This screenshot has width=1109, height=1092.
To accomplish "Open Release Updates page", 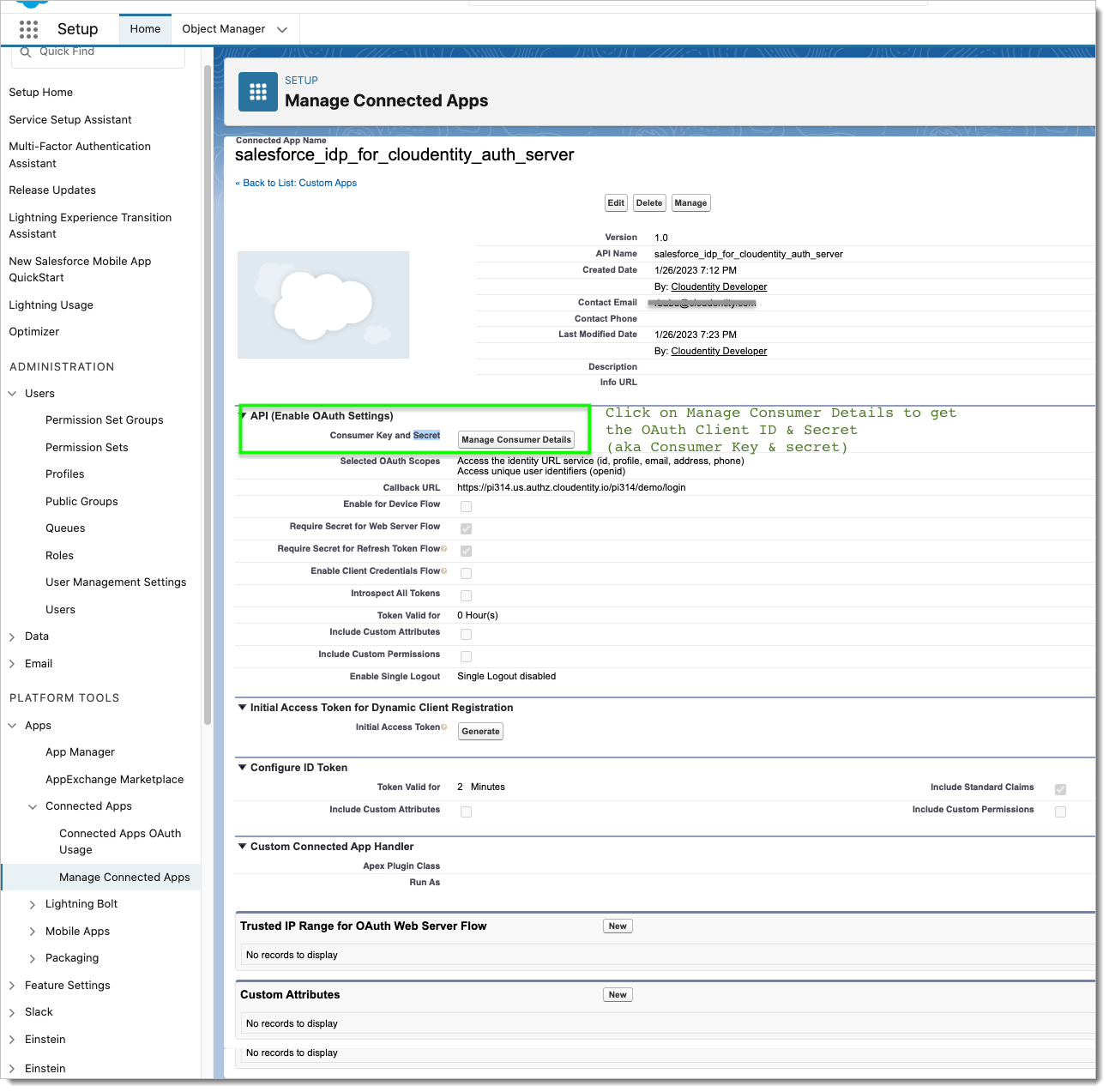I will click(52, 190).
